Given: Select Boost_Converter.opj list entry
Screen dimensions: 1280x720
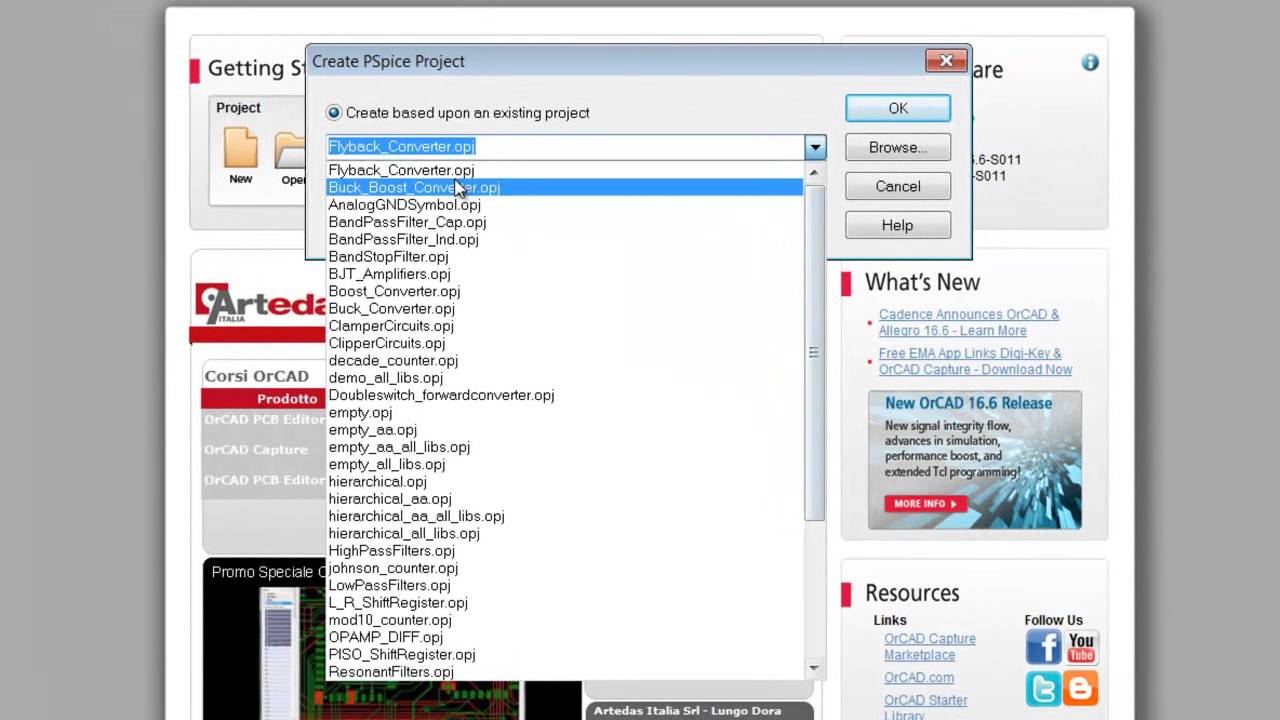Looking at the screenshot, I should pos(565,291).
